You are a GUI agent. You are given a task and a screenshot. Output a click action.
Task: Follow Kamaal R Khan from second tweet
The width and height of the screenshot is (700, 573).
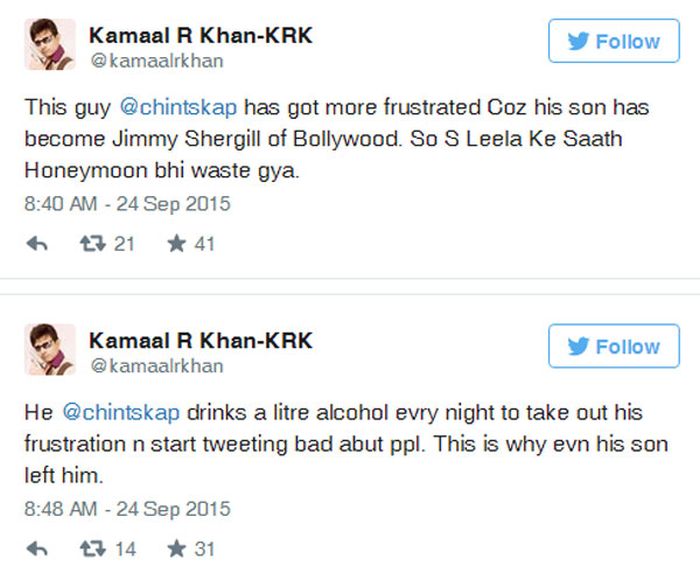click(x=612, y=347)
